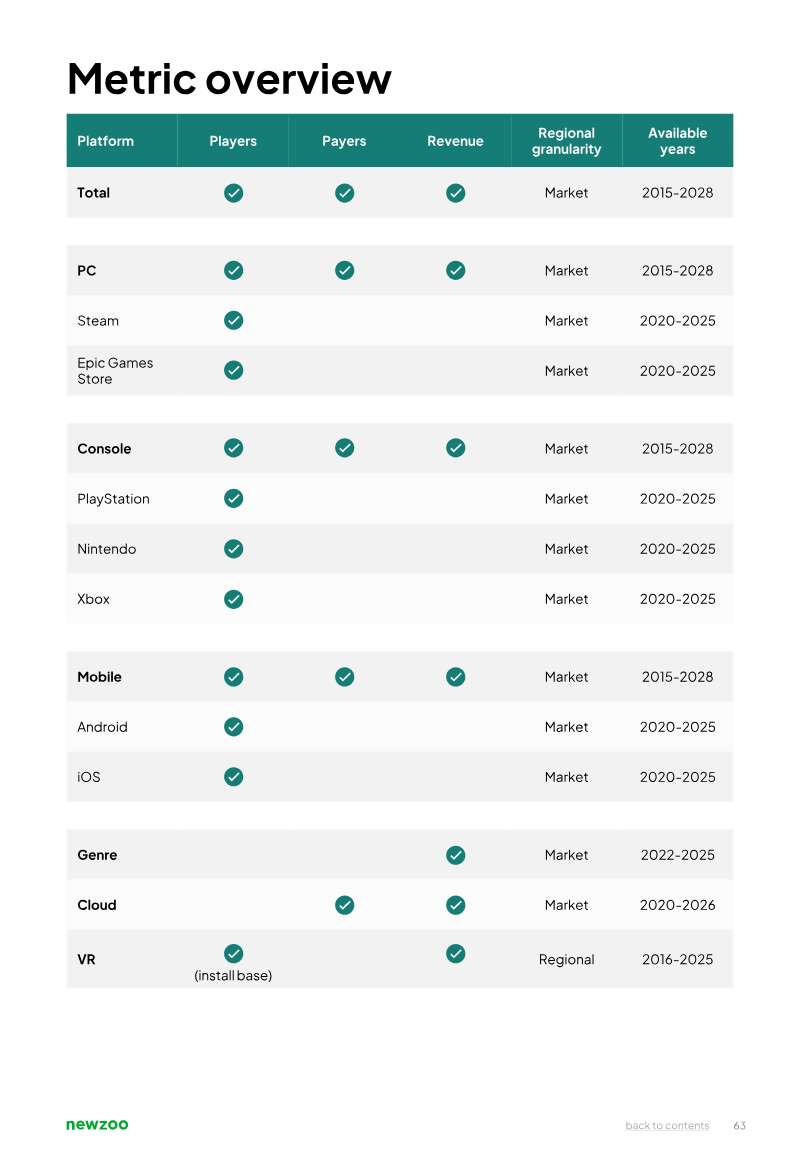The image size is (800, 1155).
Task: Click the Cloud row Payers checkmark
Action: [344, 905]
